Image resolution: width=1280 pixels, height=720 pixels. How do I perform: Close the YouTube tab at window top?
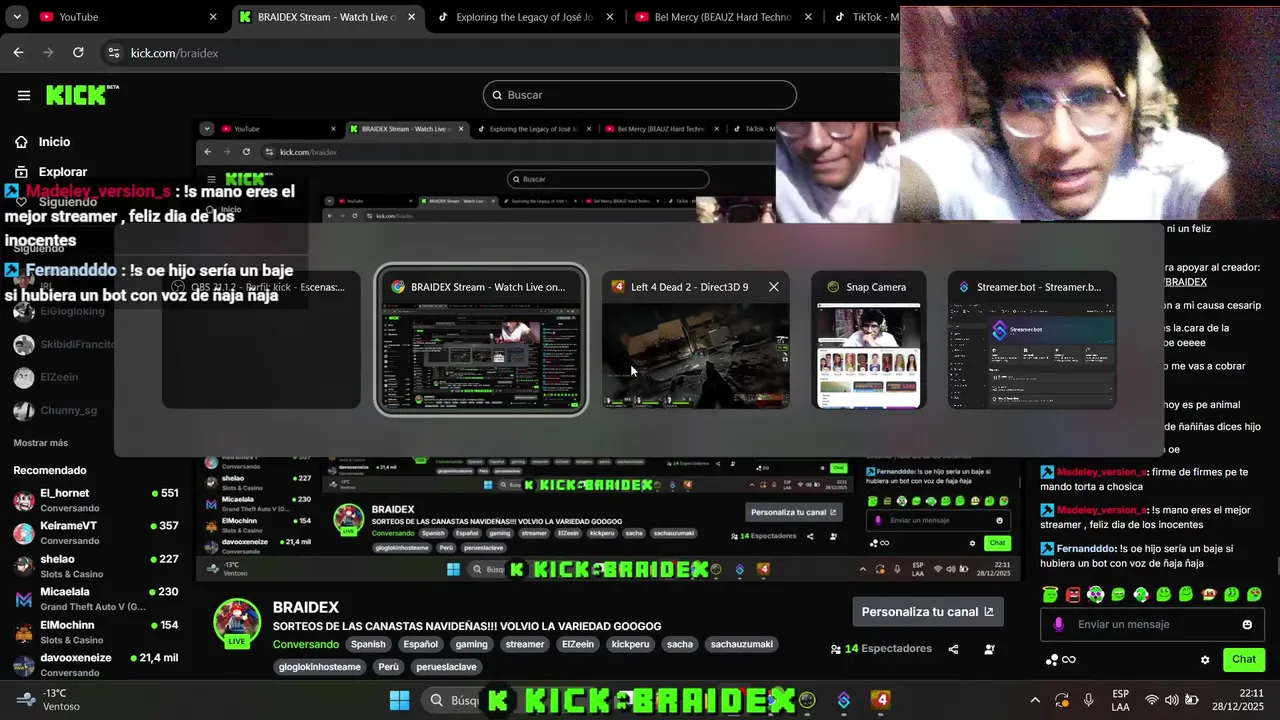(213, 17)
